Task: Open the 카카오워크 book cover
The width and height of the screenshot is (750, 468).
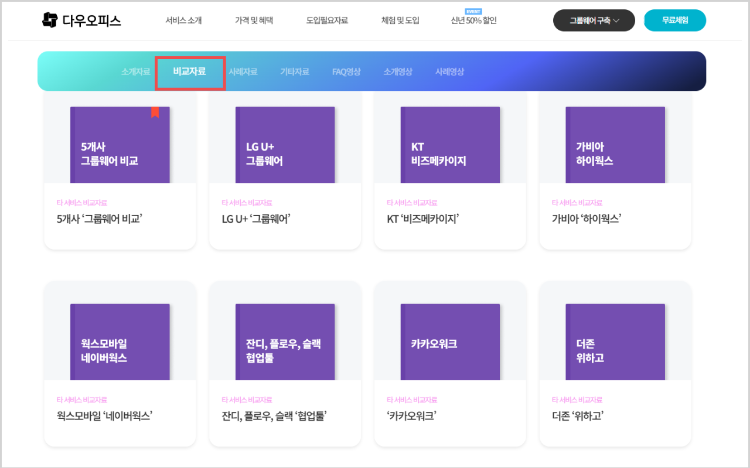Action: [450, 342]
